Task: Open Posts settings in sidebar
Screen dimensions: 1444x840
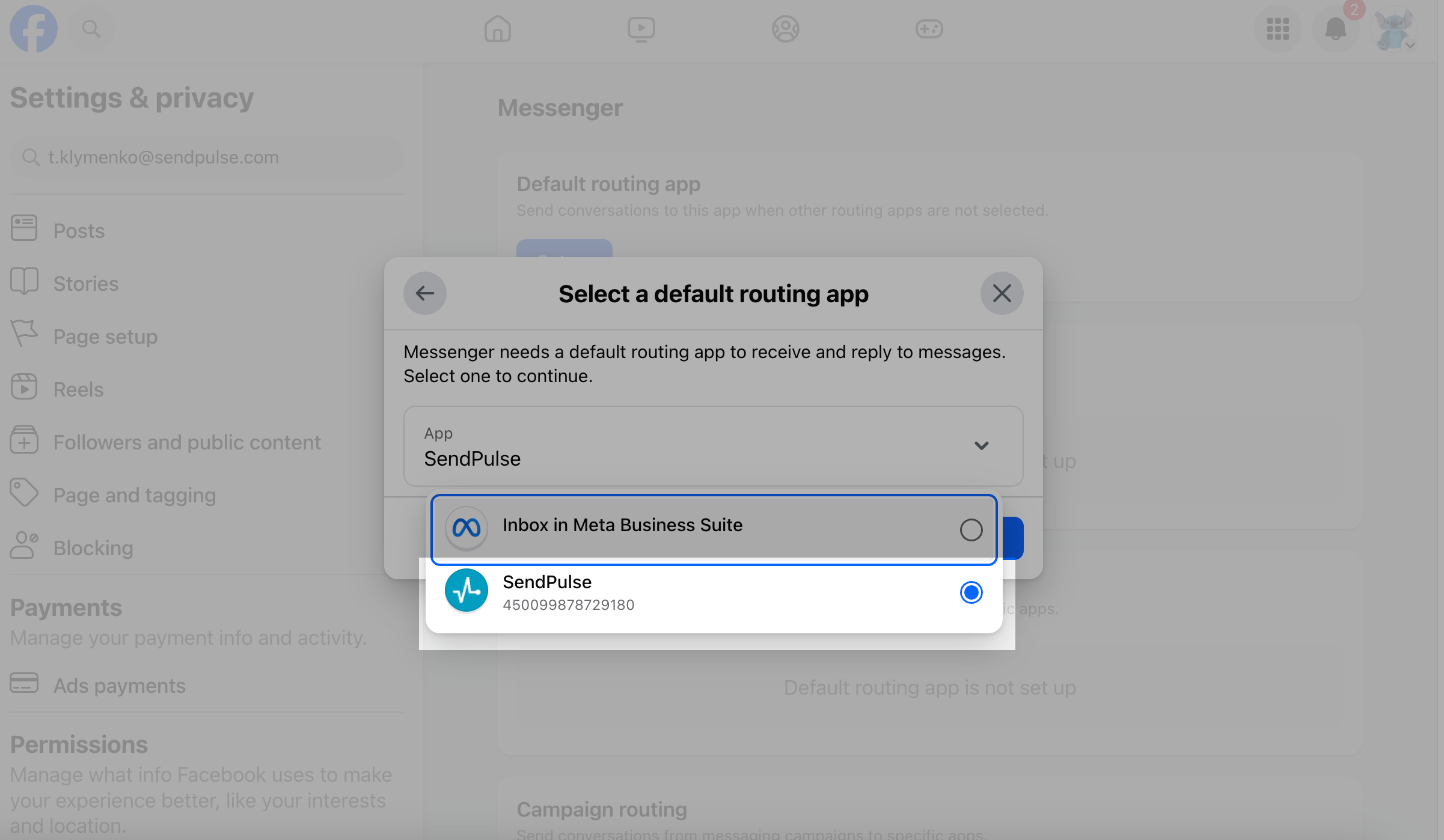Action: click(79, 230)
